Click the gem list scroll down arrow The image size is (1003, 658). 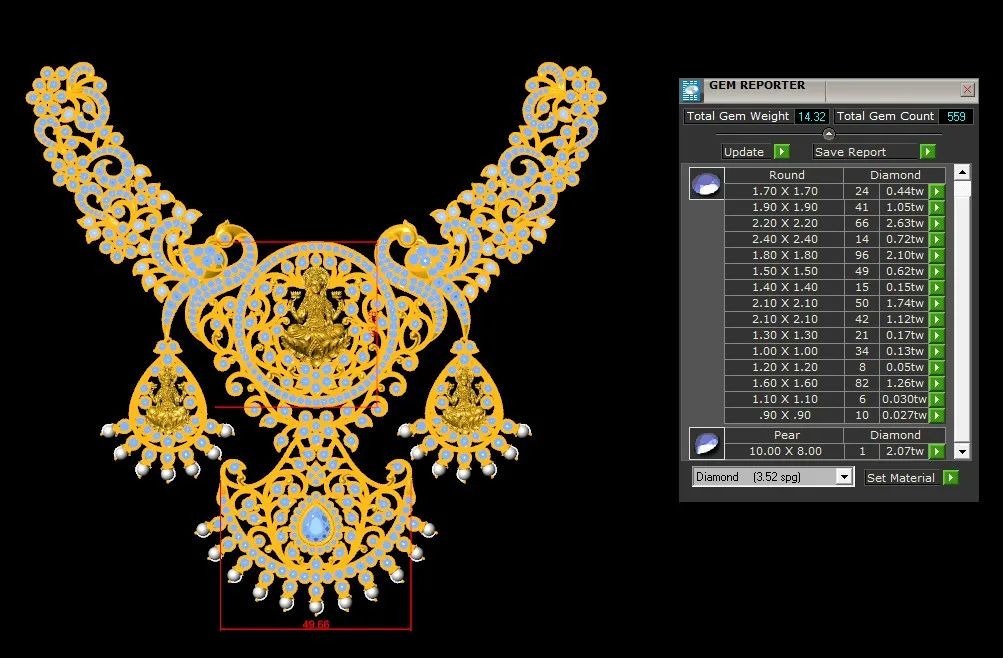point(962,451)
